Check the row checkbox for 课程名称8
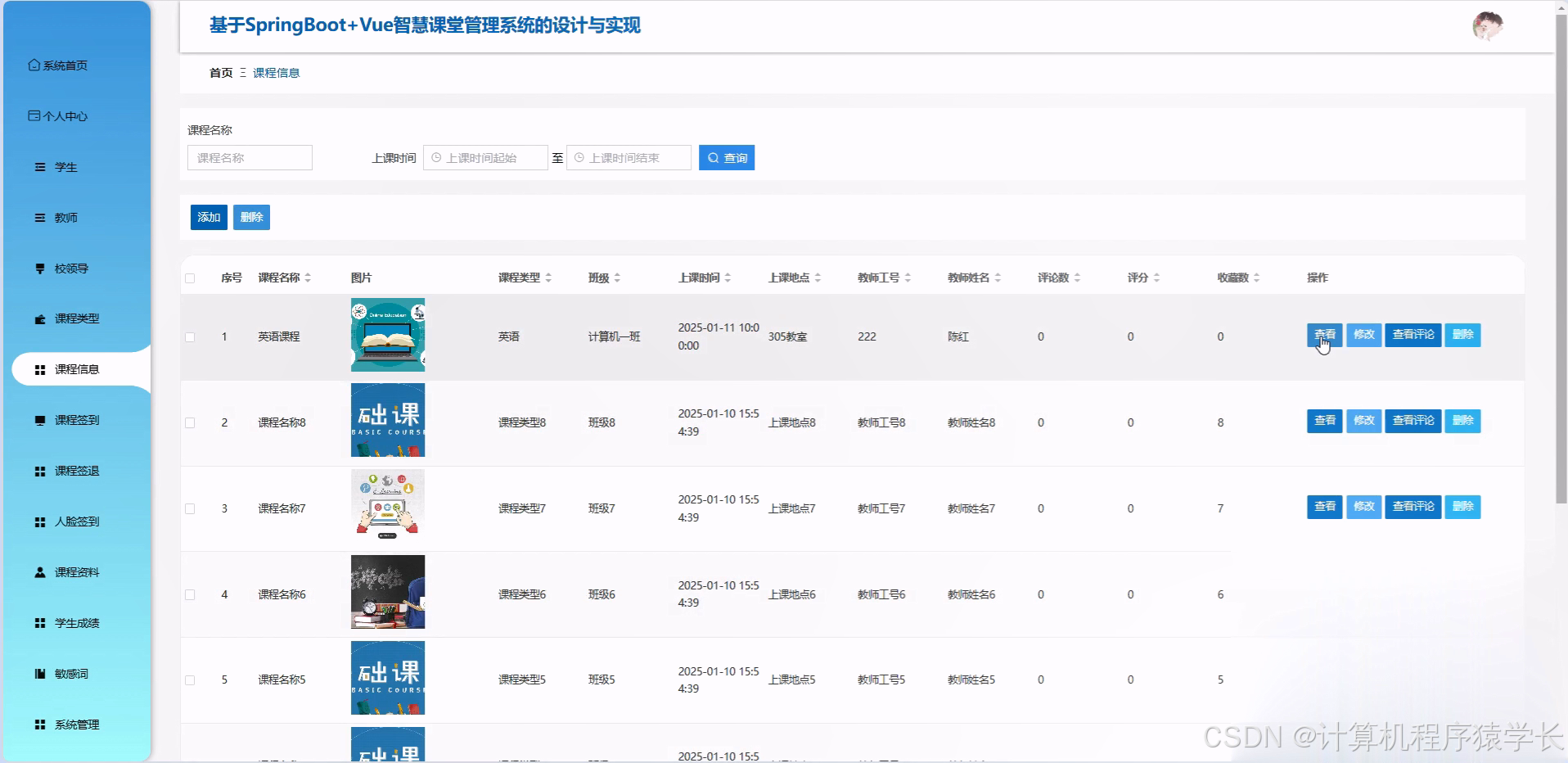This screenshot has height=763, width=1568. [190, 422]
